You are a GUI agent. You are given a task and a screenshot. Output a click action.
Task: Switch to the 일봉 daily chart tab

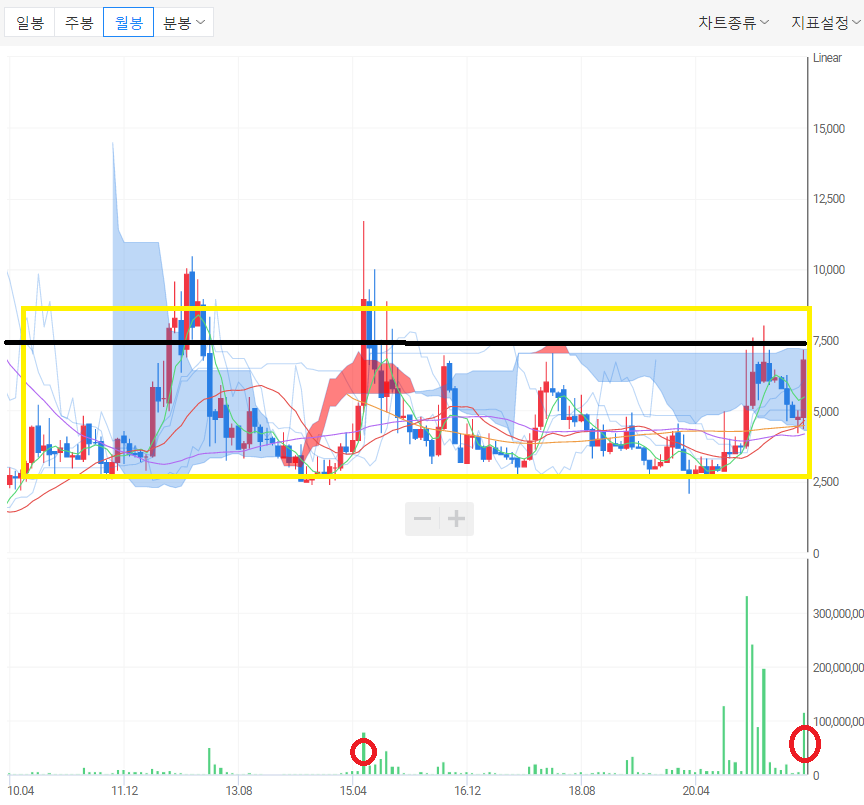coord(30,23)
